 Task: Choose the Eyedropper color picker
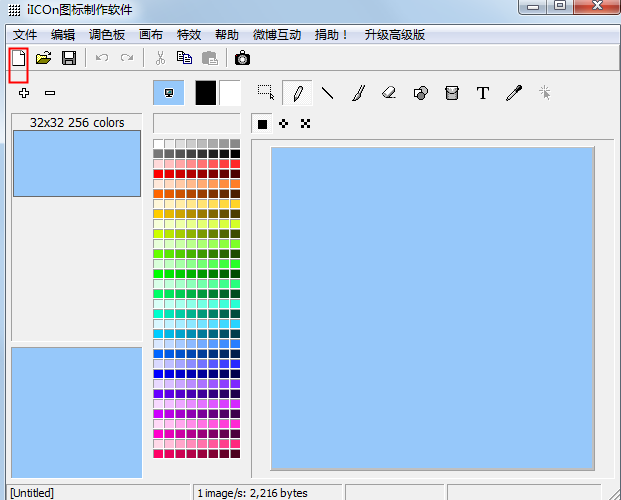click(x=513, y=93)
